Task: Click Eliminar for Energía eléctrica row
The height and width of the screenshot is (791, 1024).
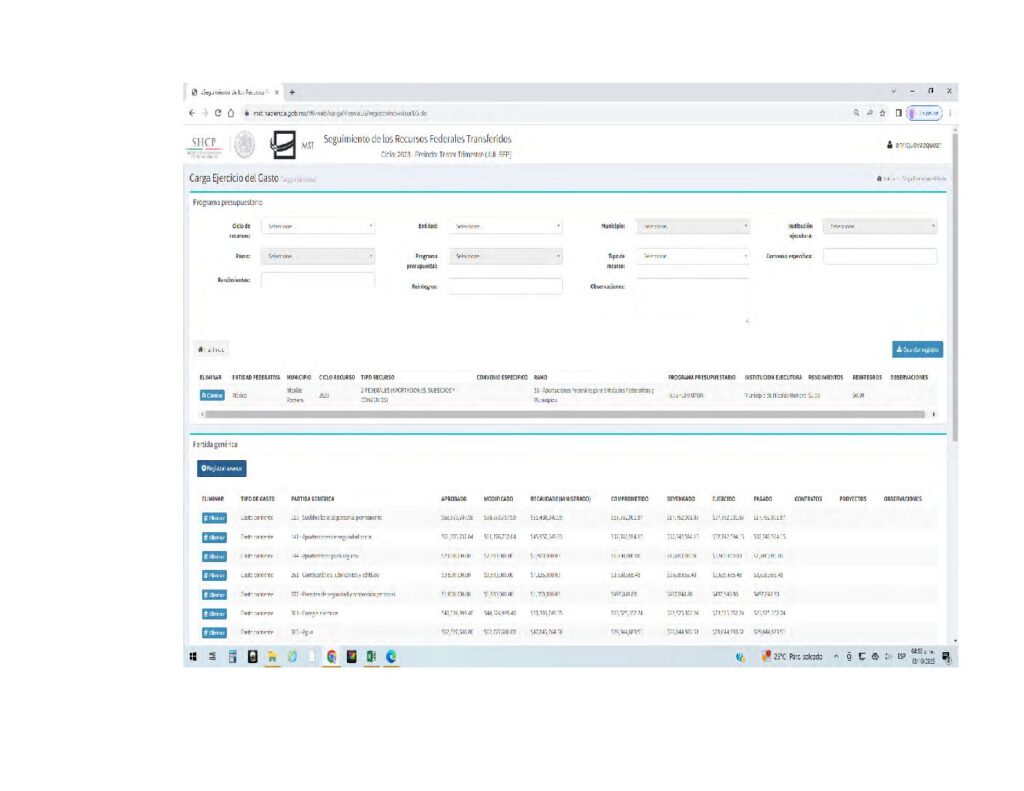Action: [x=214, y=613]
